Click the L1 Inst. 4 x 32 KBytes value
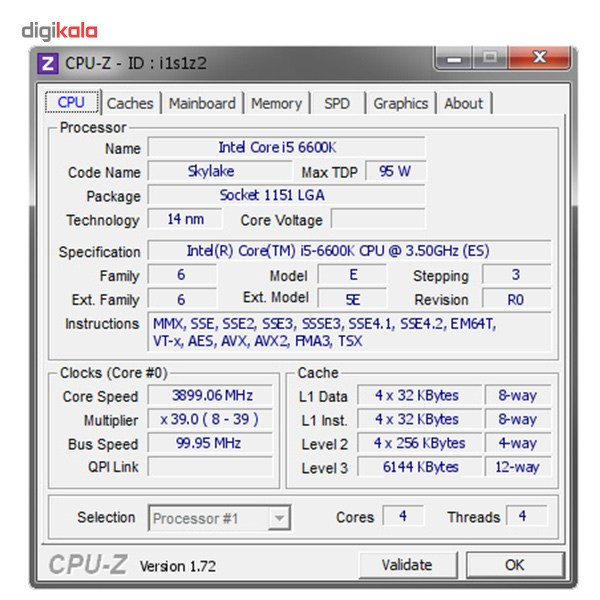Image resolution: width=600 pixels, height=600 pixels. 419,419
